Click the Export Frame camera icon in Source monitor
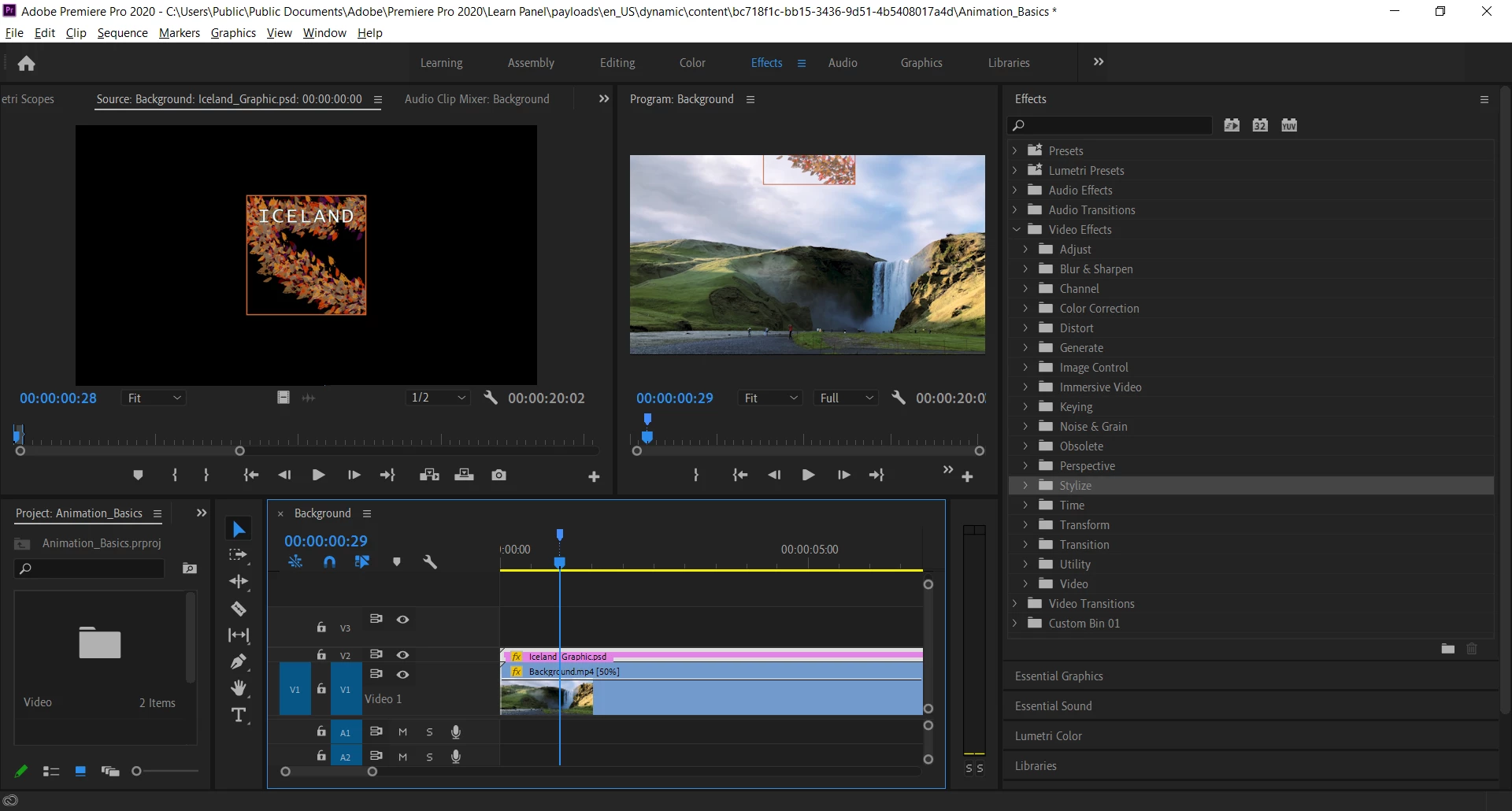The width and height of the screenshot is (1512, 811). (498, 475)
